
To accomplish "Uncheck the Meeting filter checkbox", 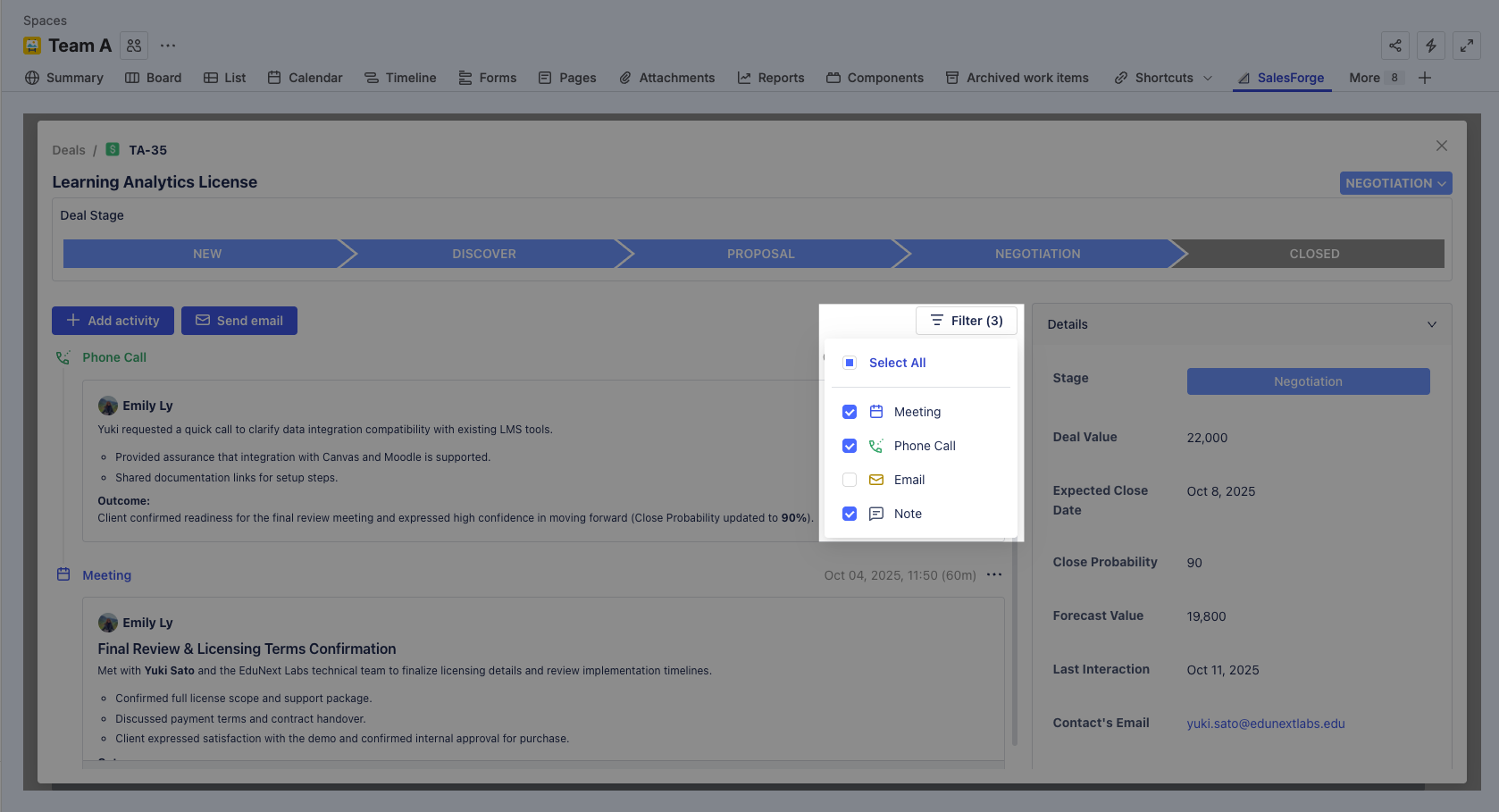I will click(x=850, y=412).
